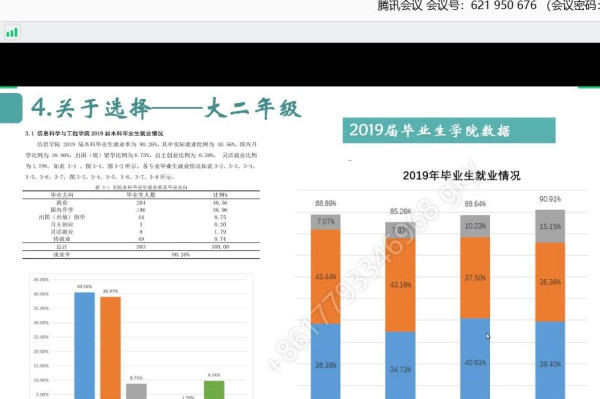The height and width of the screenshot is (399, 600).
Task: Click the 毕业生人数 column header
Action: 141,195
